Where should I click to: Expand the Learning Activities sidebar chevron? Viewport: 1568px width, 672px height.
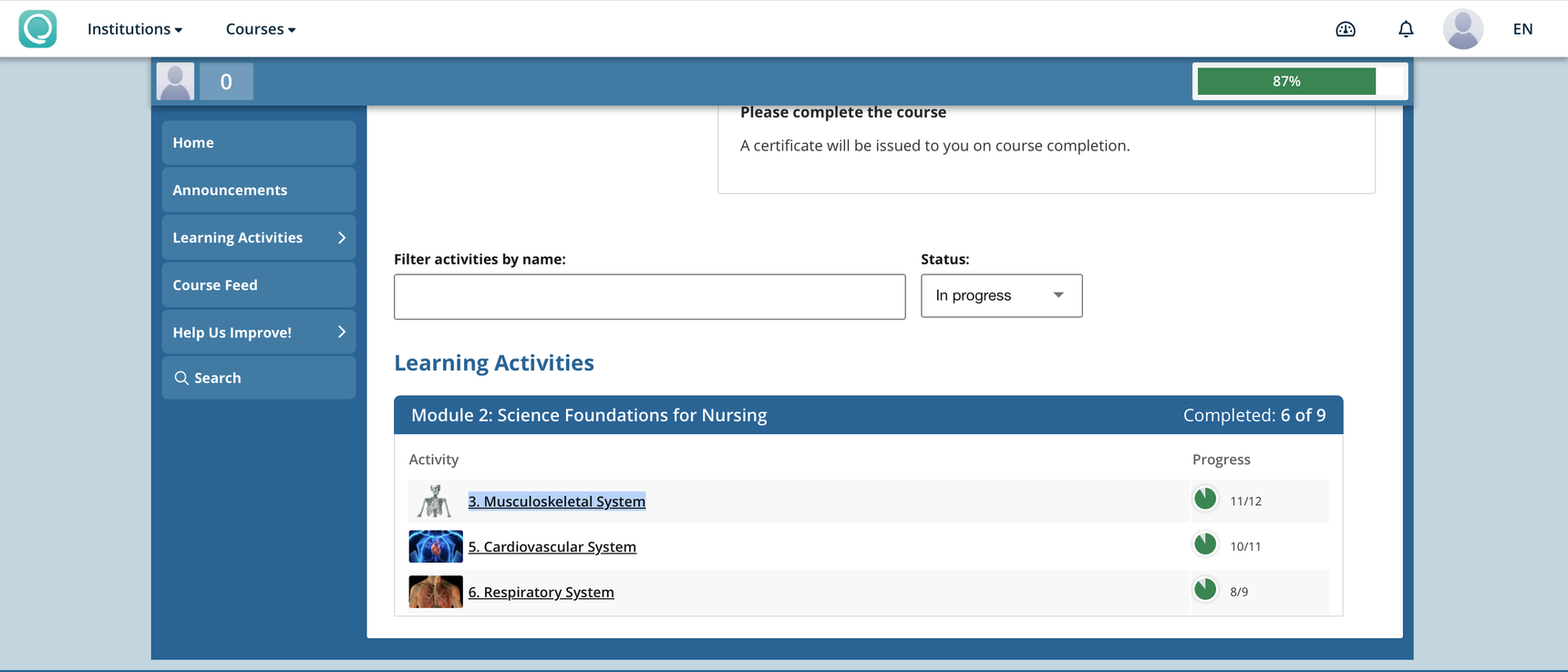click(342, 238)
